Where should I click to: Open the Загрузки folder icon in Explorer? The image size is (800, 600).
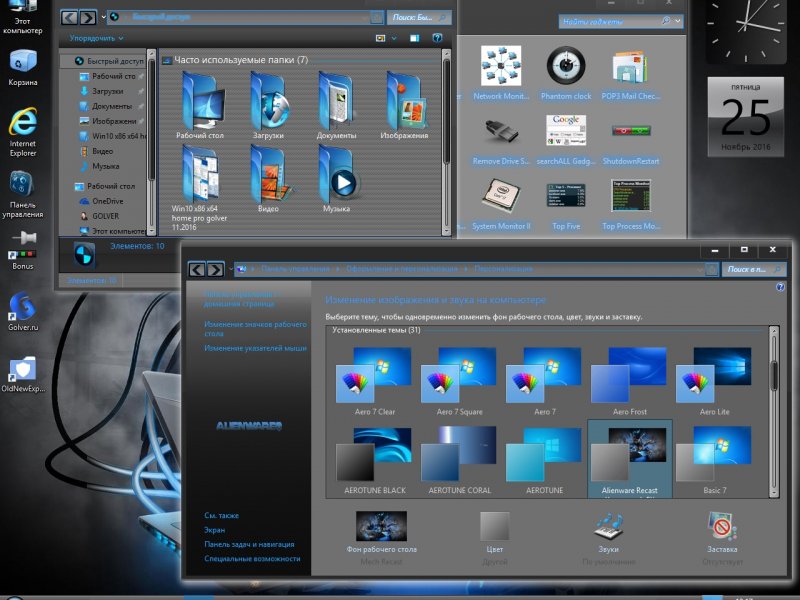tap(268, 106)
